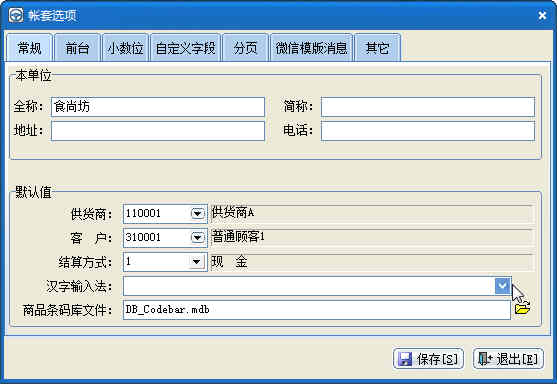
Task: Expand the 客户 dropdown arrow
Action: [x=198, y=237]
